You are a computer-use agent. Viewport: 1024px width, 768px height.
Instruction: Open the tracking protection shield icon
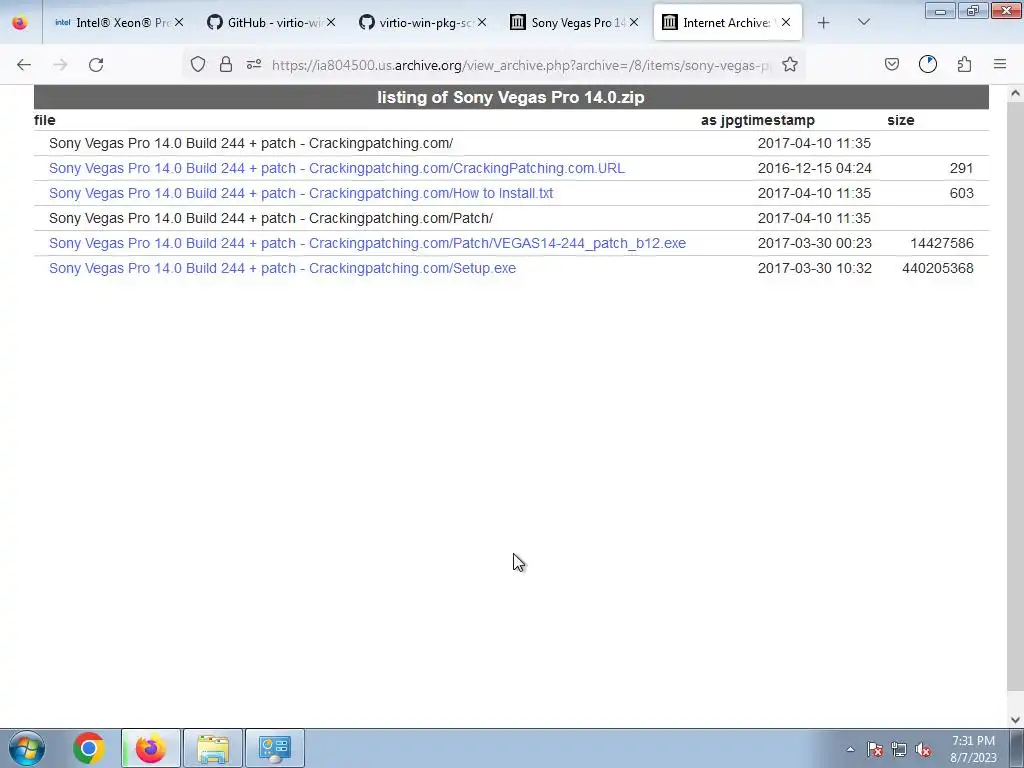point(198,64)
